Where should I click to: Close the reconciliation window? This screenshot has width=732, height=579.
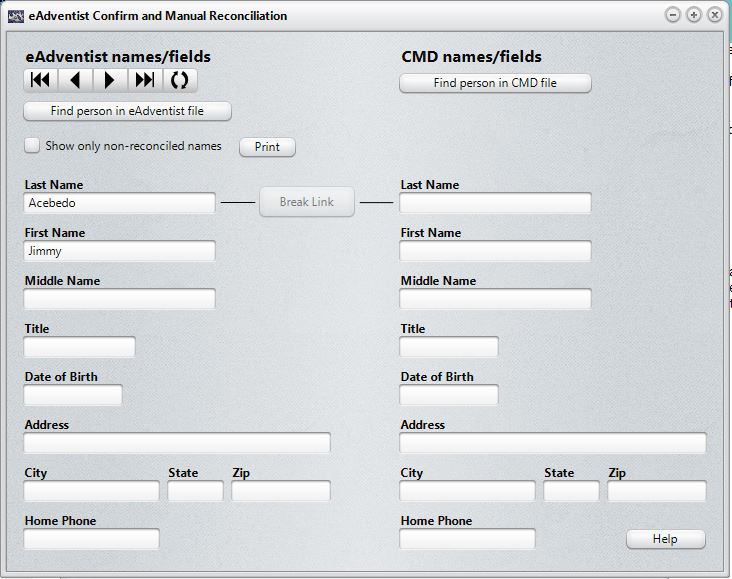pyautogui.click(x=715, y=15)
